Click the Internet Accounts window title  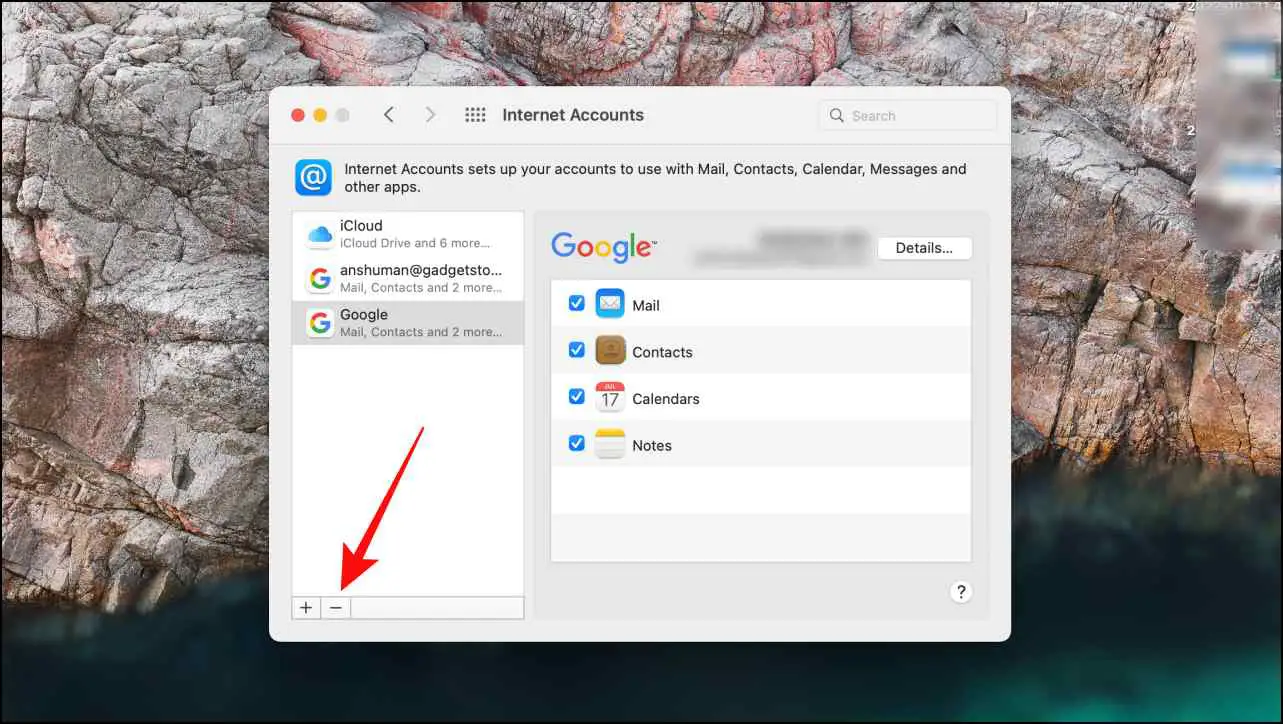click(573, 115)
